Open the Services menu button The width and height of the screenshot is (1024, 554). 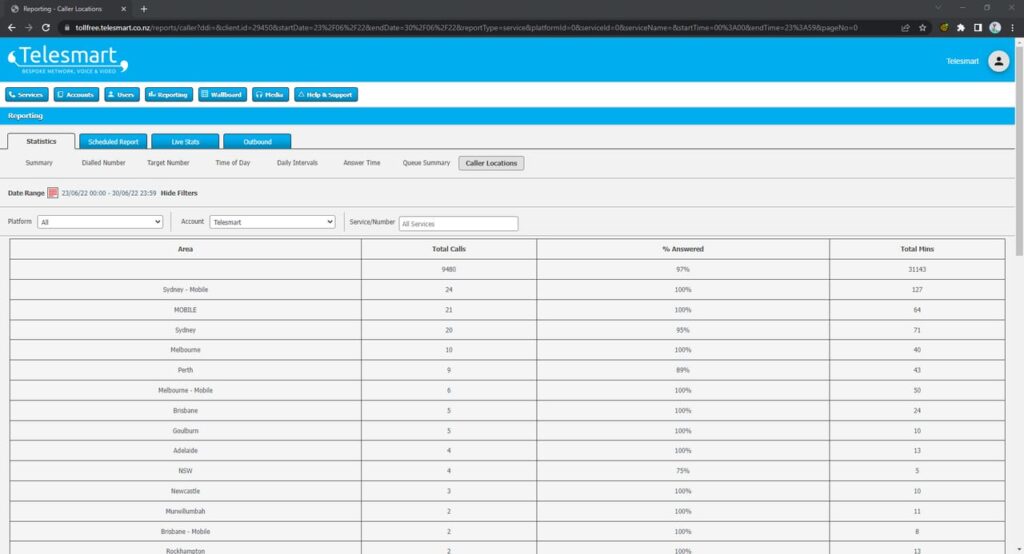click(27, 95)
